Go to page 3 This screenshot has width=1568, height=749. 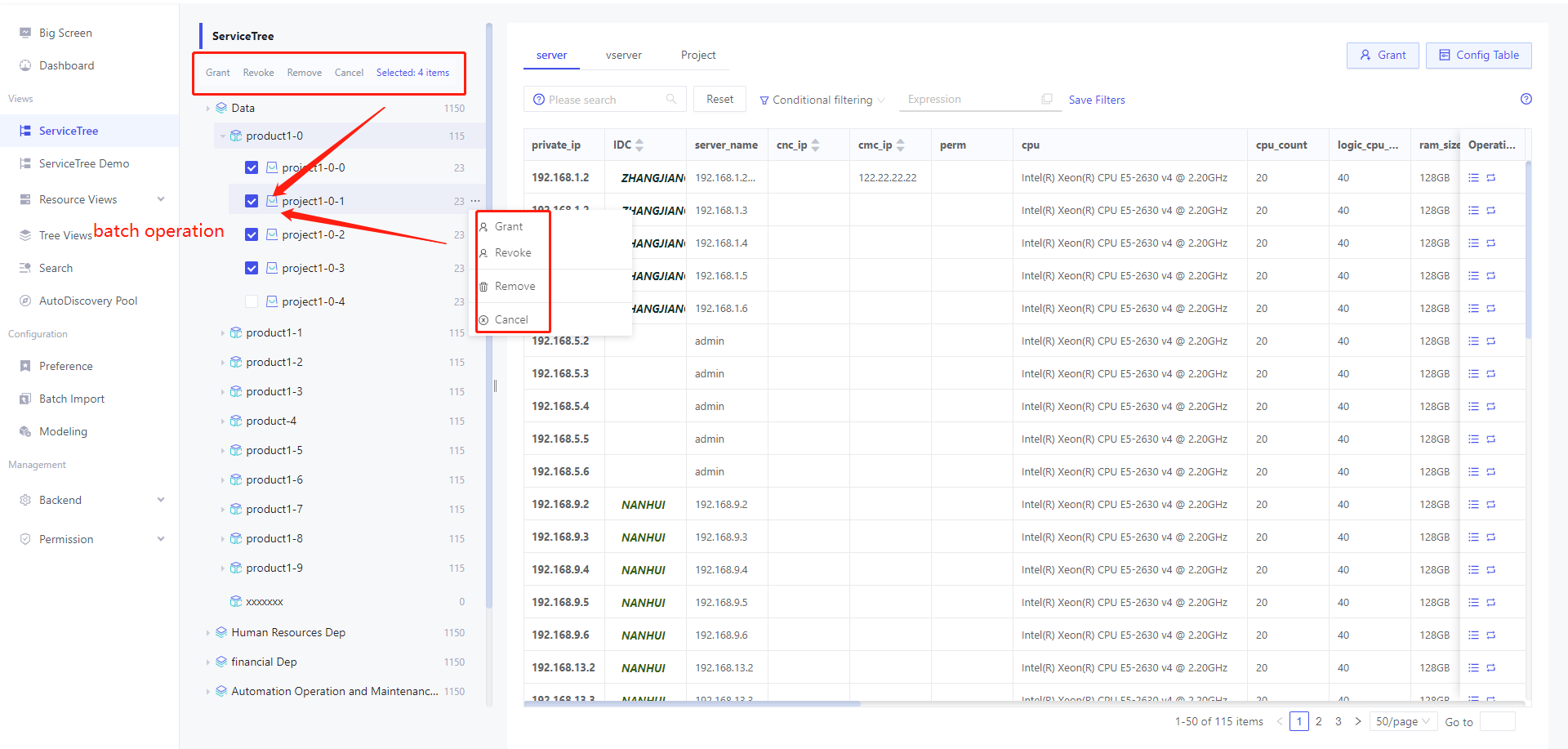pos(1339,721)
